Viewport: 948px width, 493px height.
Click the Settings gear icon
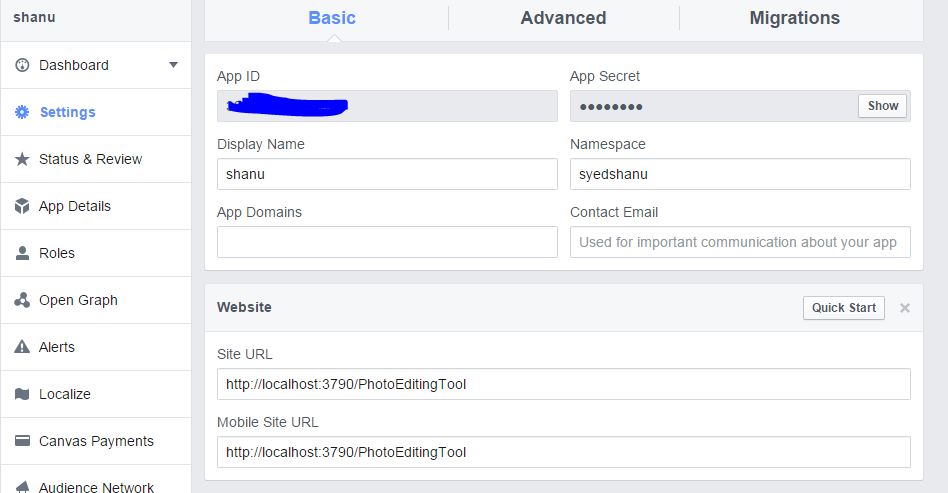coord(22,112)
